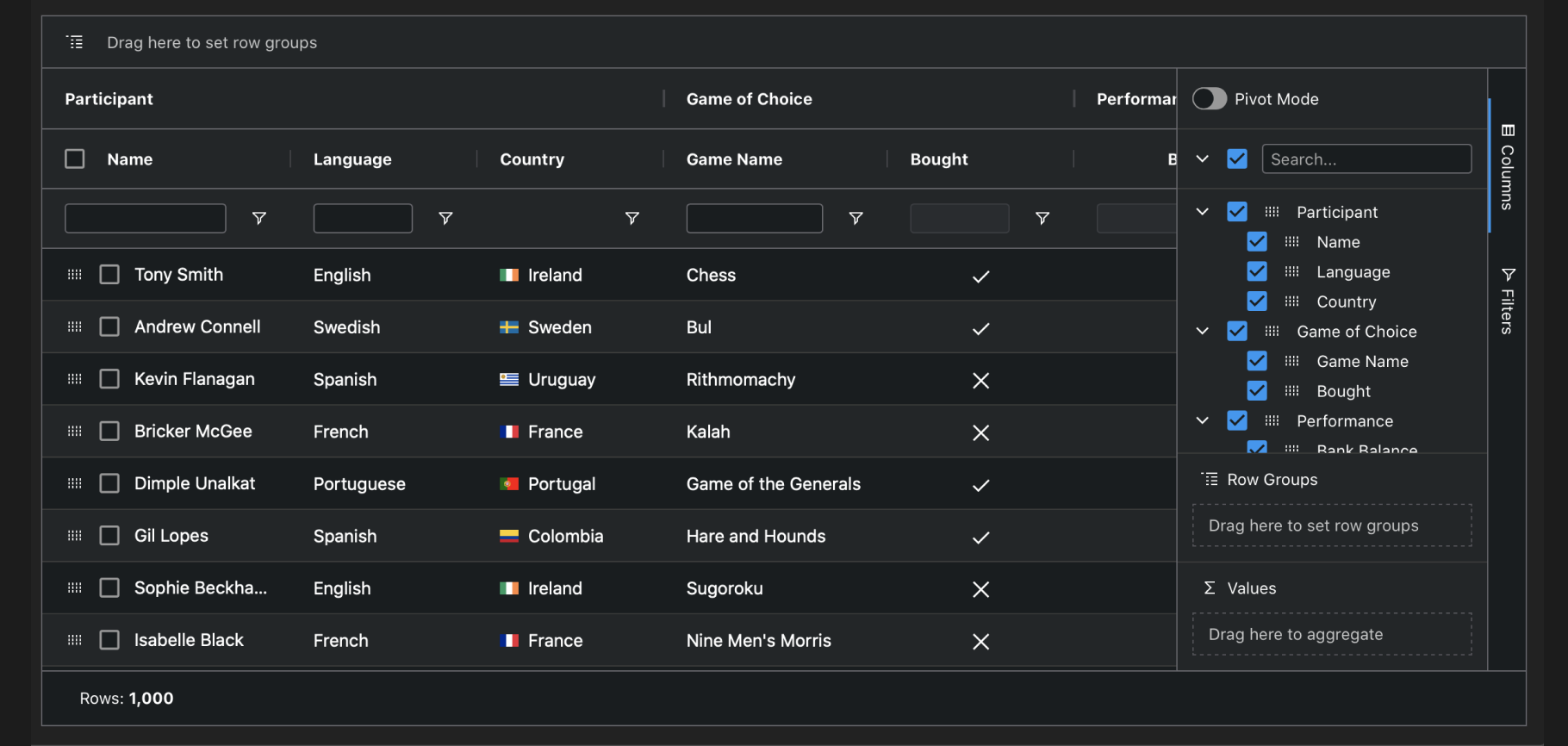Collapse the Game of Choice group in the panel

click(1201, 331)
